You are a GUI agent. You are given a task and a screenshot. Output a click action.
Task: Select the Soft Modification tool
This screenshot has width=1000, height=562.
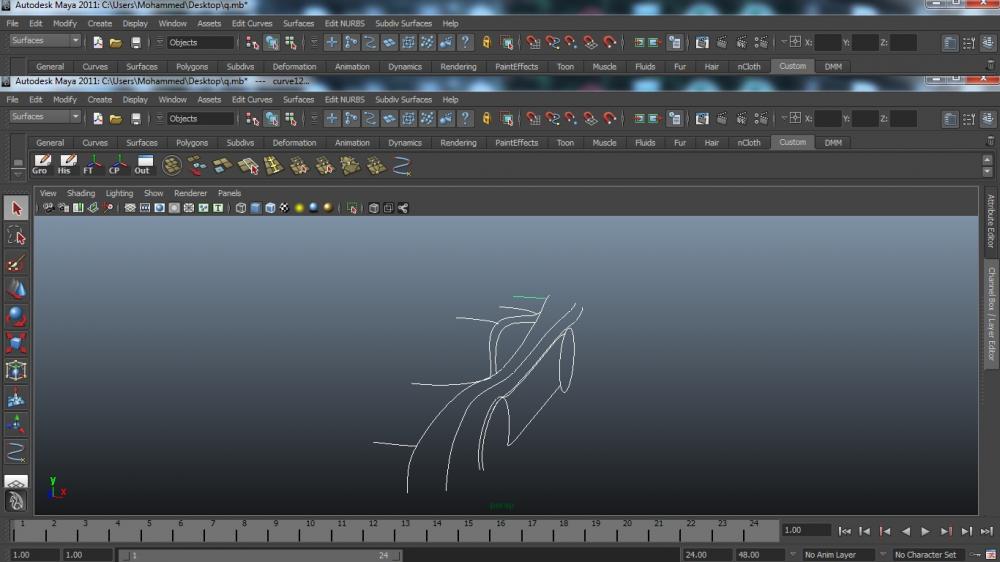click(x=16, y=398)
